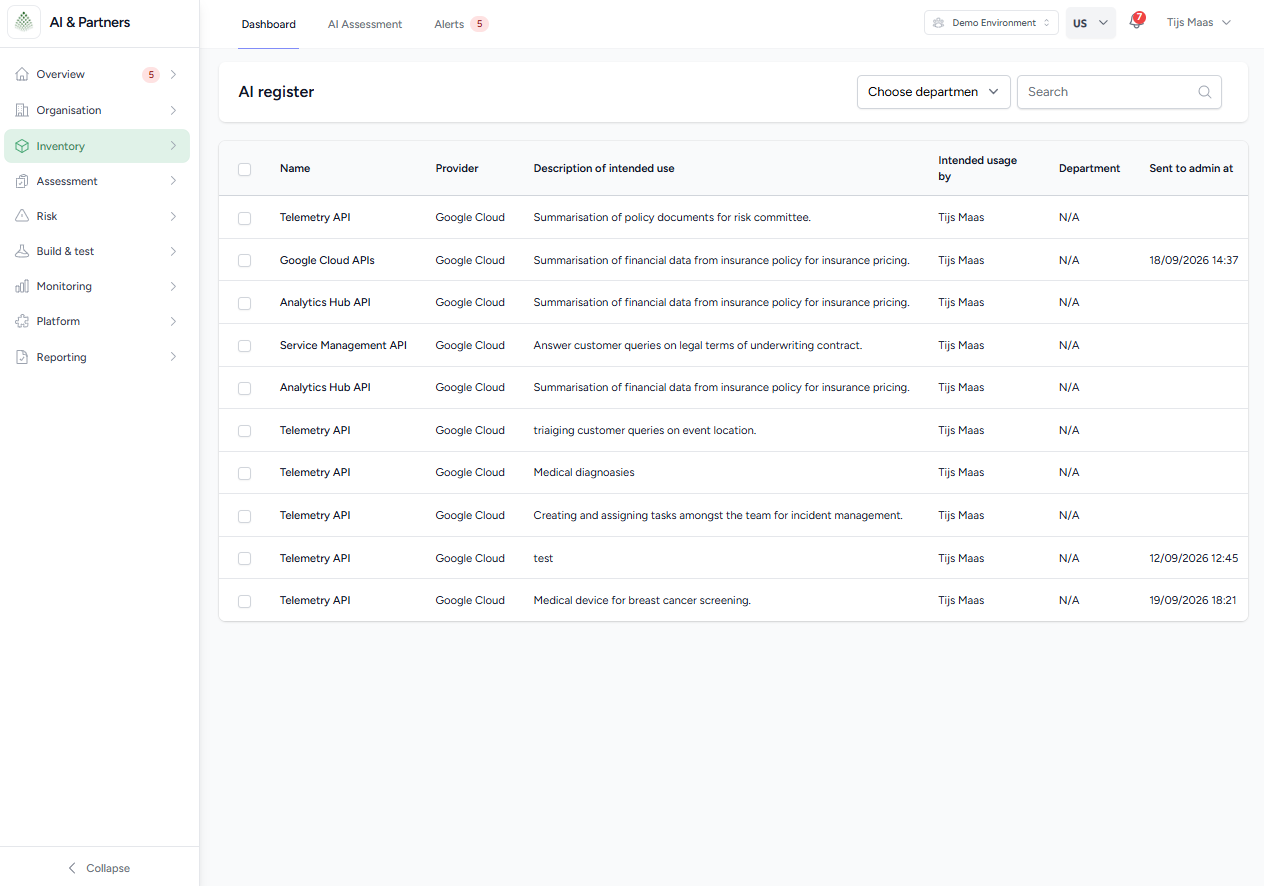Viewport: 1264px width, 886px height.
Task: Open the Reporting menu item
Action: (97, 357)
